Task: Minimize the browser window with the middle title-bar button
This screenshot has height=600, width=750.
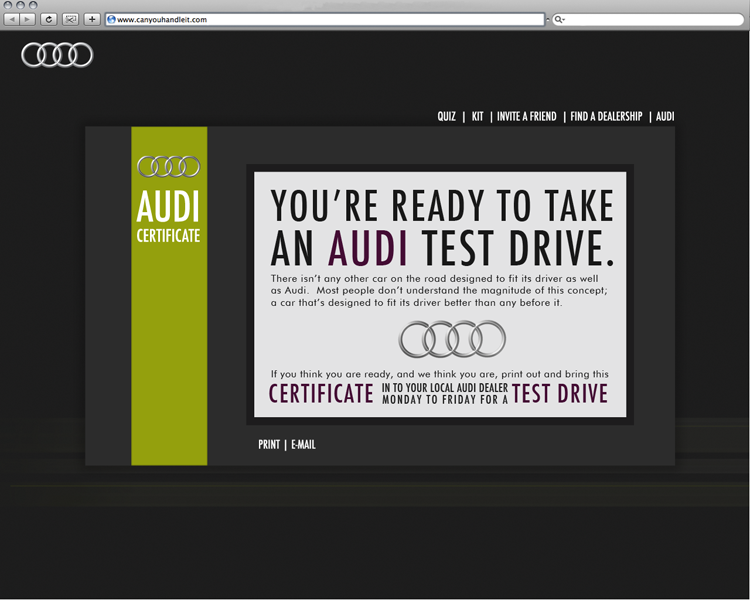Action: pyautogui.click(x=20, y=5)
